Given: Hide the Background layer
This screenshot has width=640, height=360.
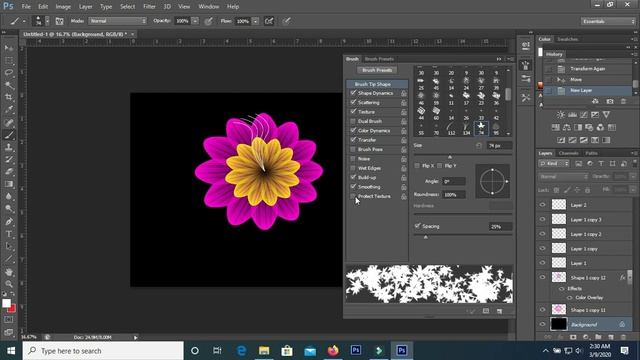Looking at the screenshot, I should tap(542, 324).
